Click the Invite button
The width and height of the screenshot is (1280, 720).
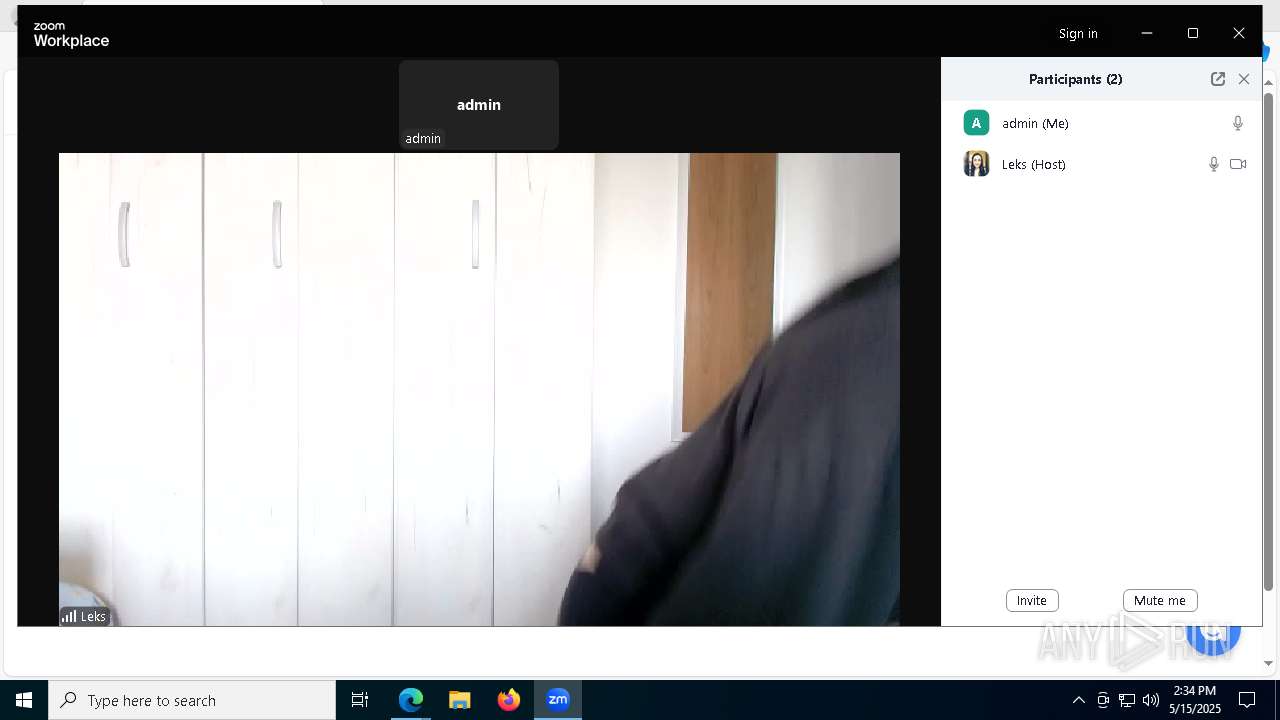[x=1032, y=600]
